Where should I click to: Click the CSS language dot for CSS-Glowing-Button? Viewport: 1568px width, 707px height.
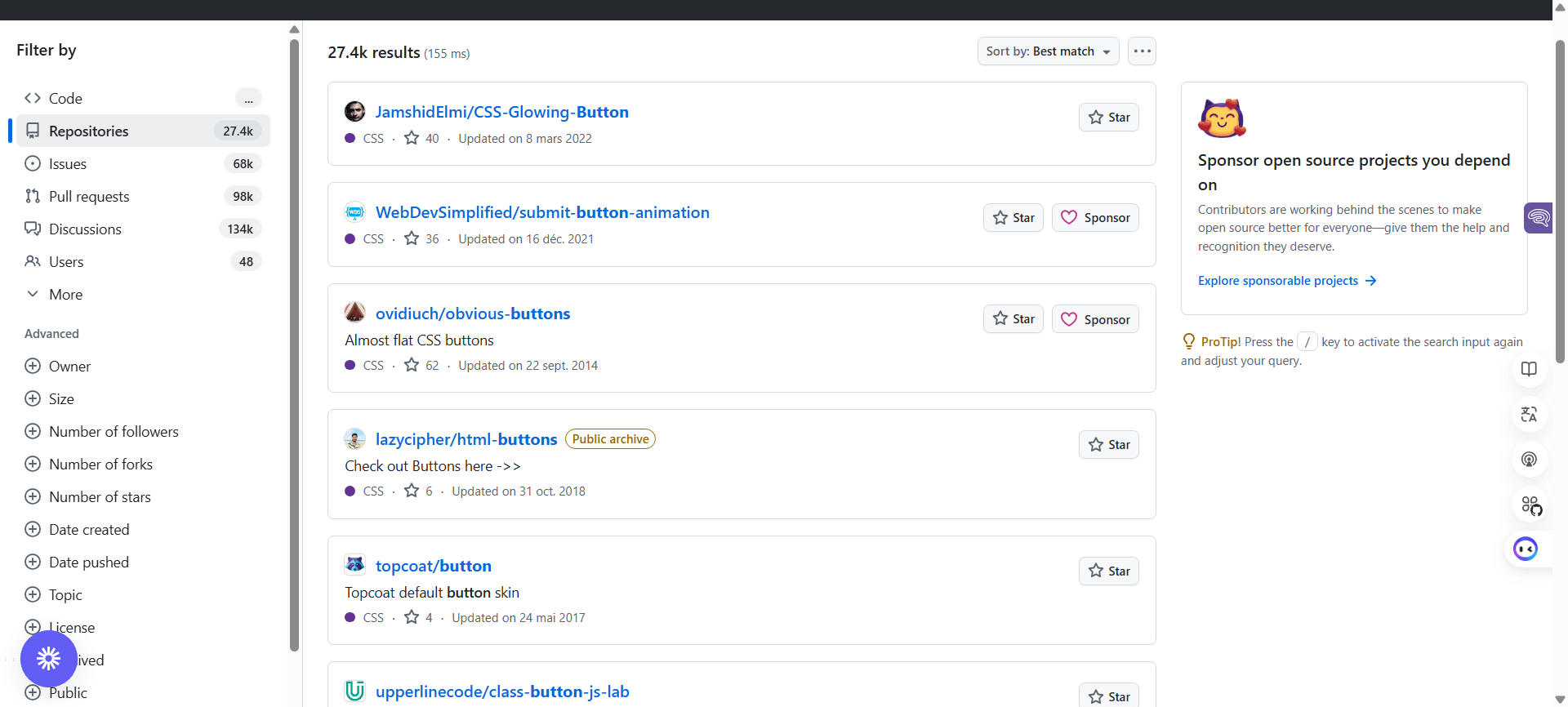(350, 139)
